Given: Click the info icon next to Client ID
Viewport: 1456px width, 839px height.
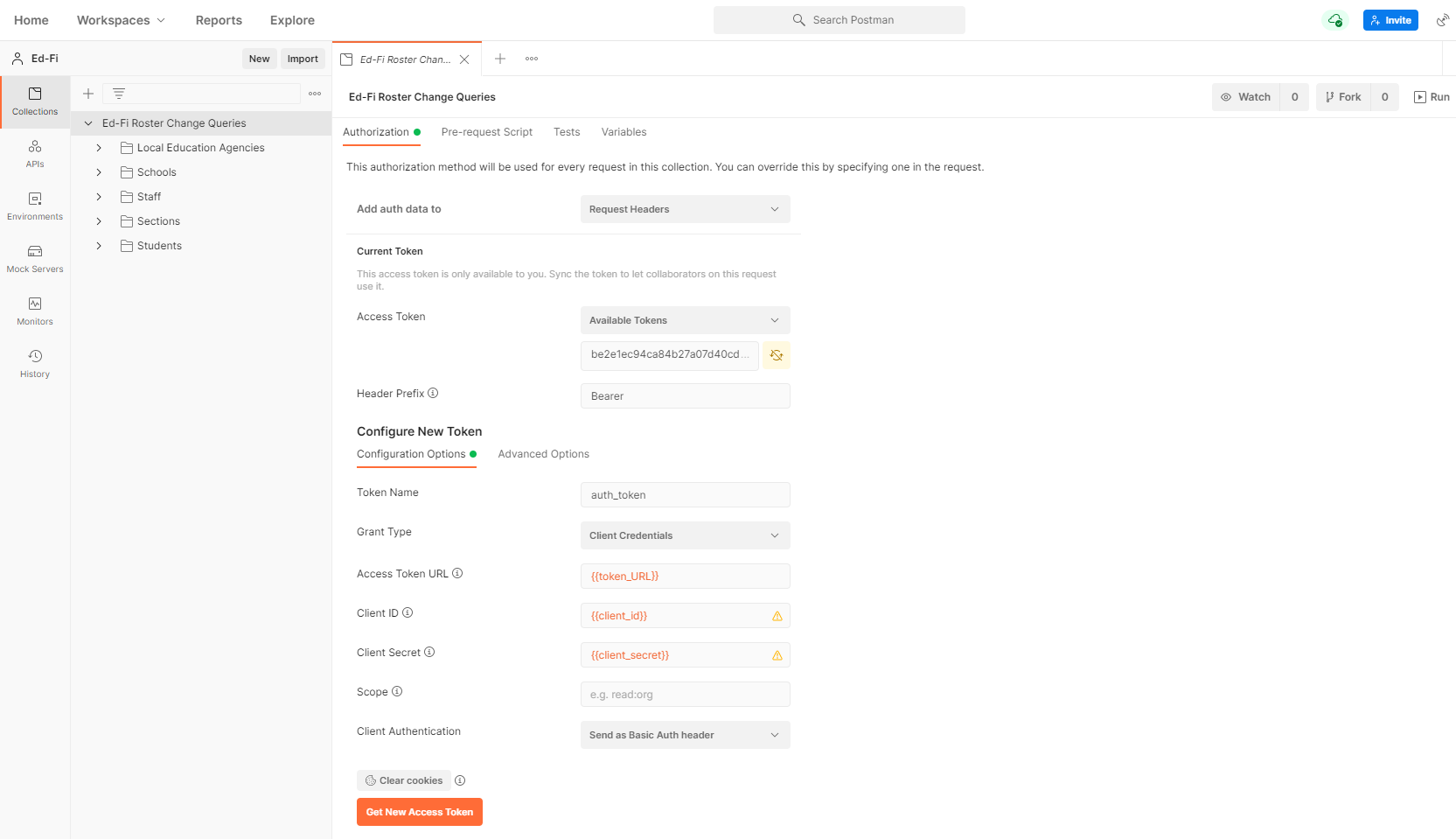Looking at the screenshot, I should click(x=408, y=612).
